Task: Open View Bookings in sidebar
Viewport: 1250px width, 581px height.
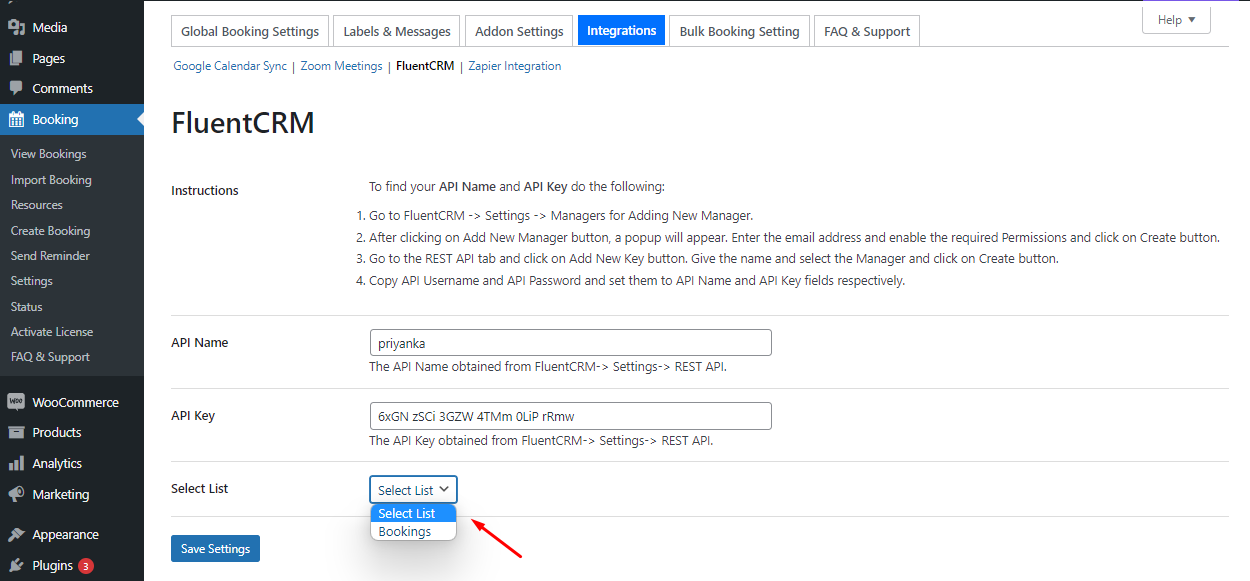Action: coord(48,154)
